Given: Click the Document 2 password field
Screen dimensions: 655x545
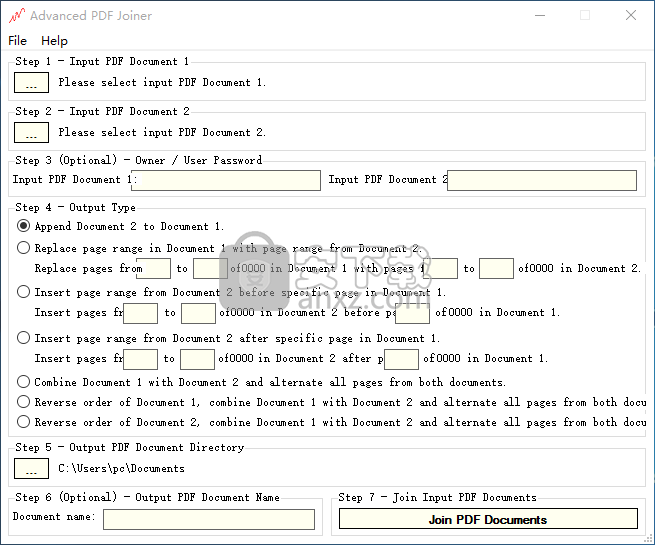Looking at the screenshot, I should 542,180.
